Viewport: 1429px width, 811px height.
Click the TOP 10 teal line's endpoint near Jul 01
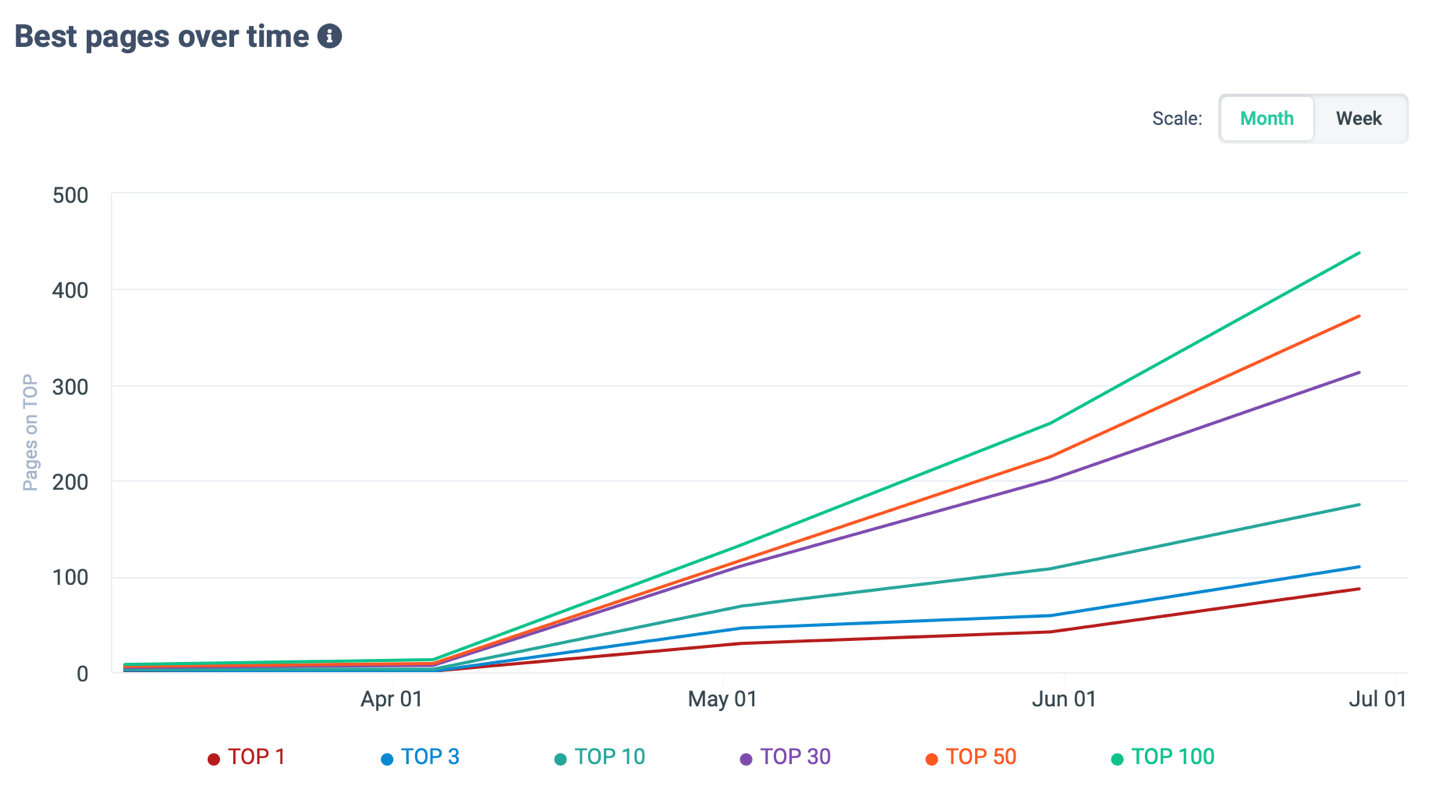1359,505
